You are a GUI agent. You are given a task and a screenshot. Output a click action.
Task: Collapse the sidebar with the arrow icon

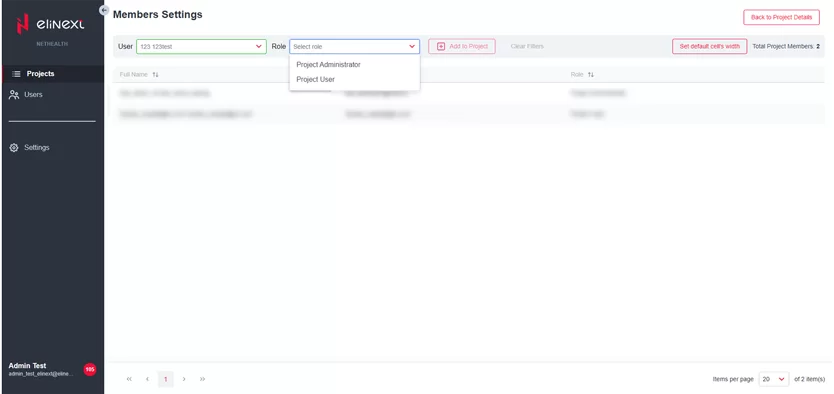click(104, 10)
